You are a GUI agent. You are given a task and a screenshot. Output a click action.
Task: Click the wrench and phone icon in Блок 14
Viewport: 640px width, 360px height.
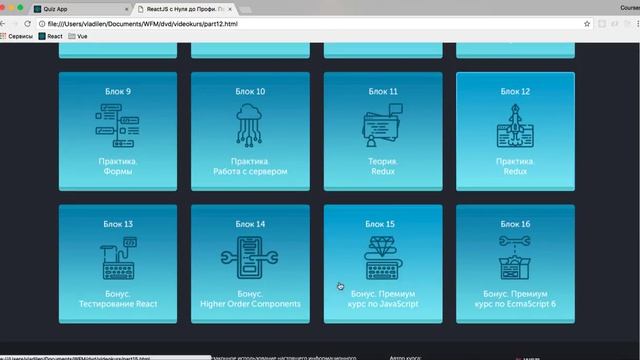[250, 258]
